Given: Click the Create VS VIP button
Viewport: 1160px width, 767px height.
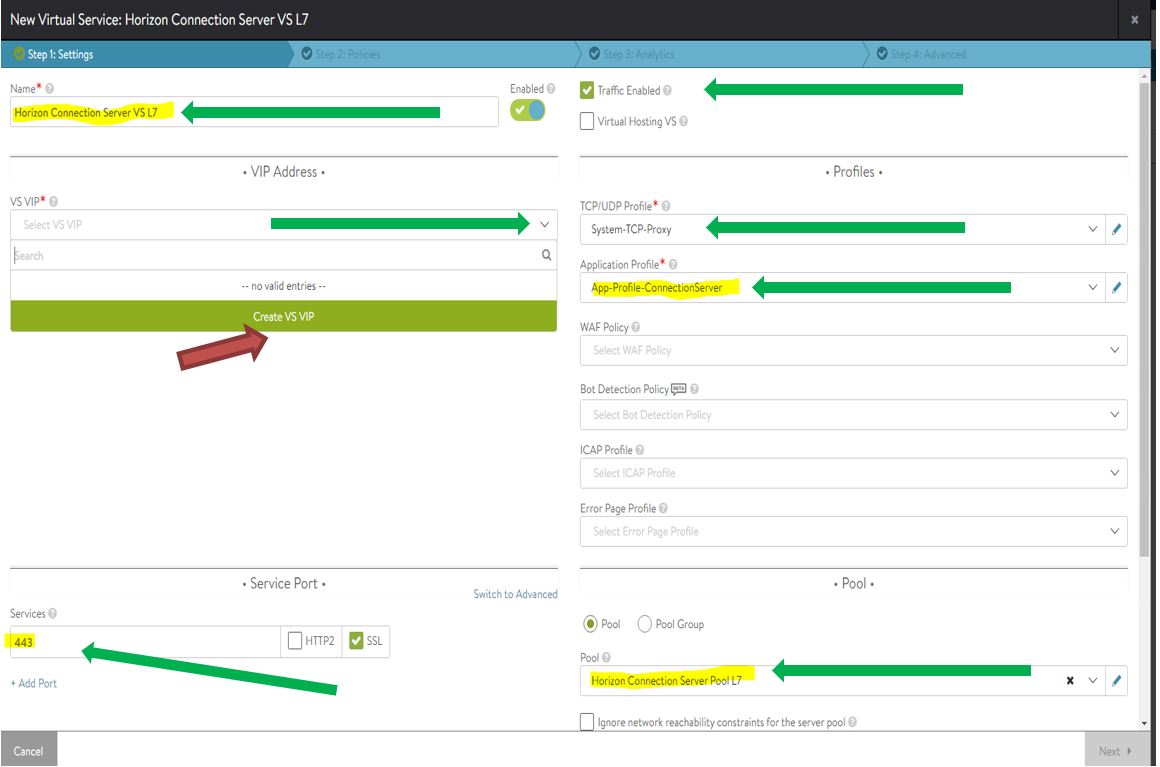Looking at the screenshot, I should point(283,317).
